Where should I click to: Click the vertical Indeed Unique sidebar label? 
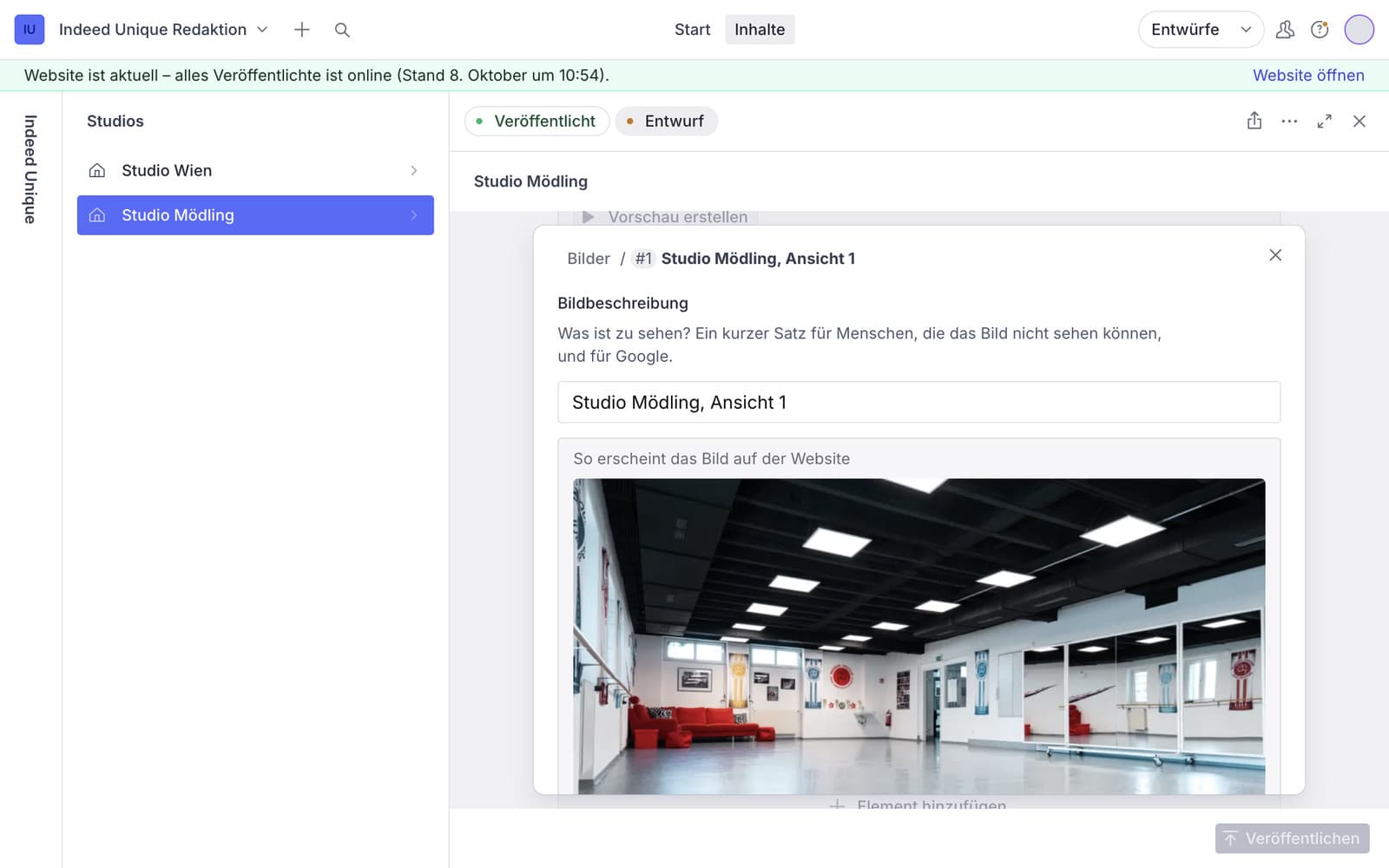[30, 169]
